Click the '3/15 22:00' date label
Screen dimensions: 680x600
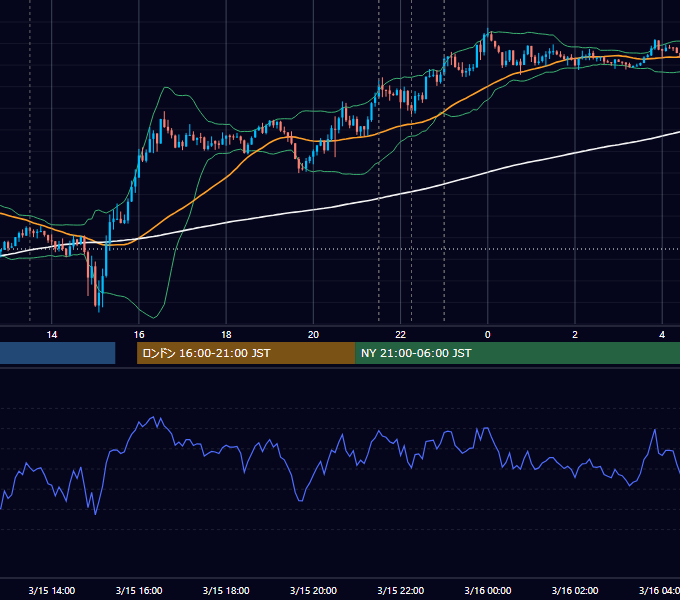400,590
